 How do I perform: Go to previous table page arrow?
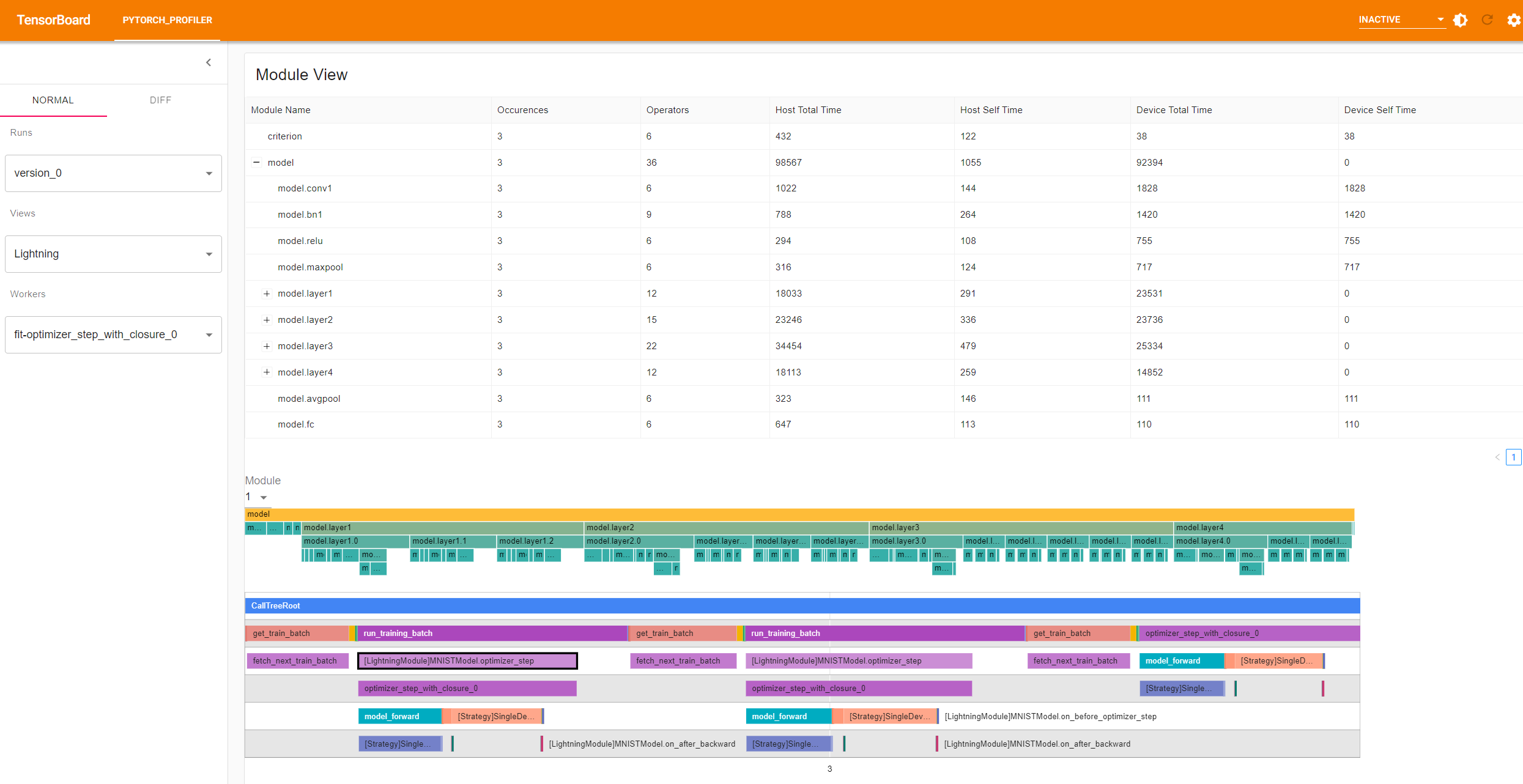[x=1497, y=457]
